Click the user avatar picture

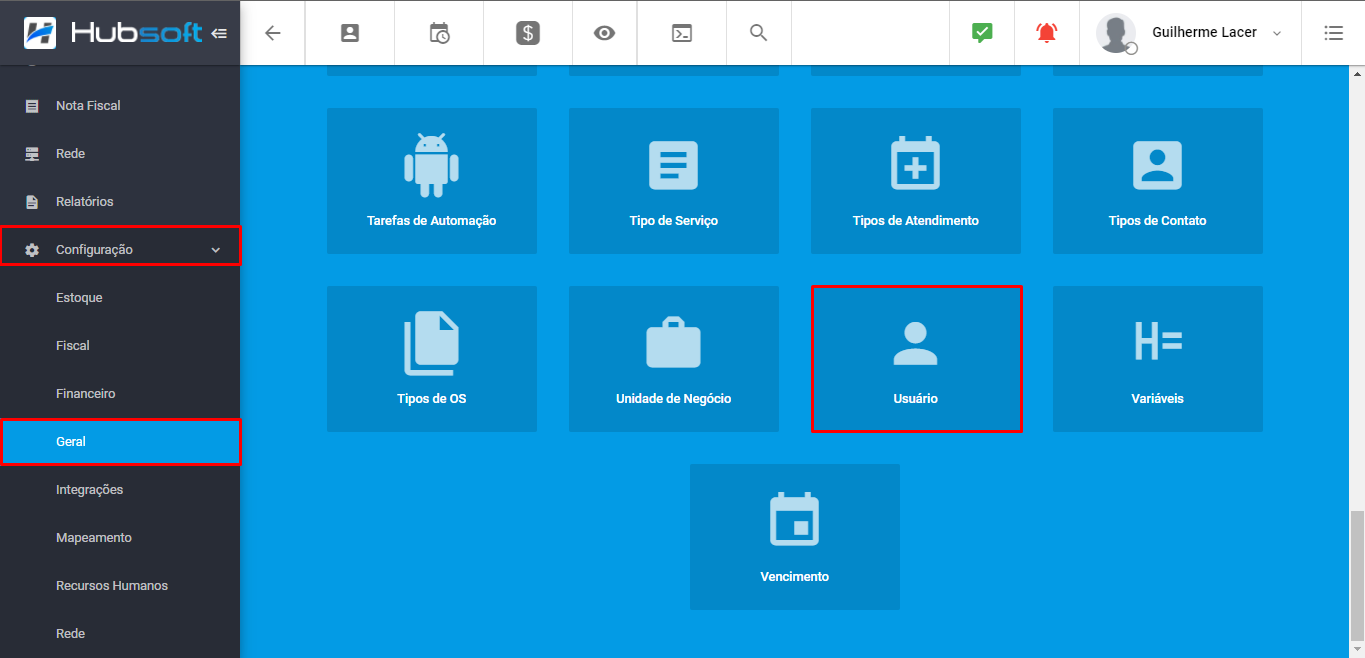(x=1116, y=33)
